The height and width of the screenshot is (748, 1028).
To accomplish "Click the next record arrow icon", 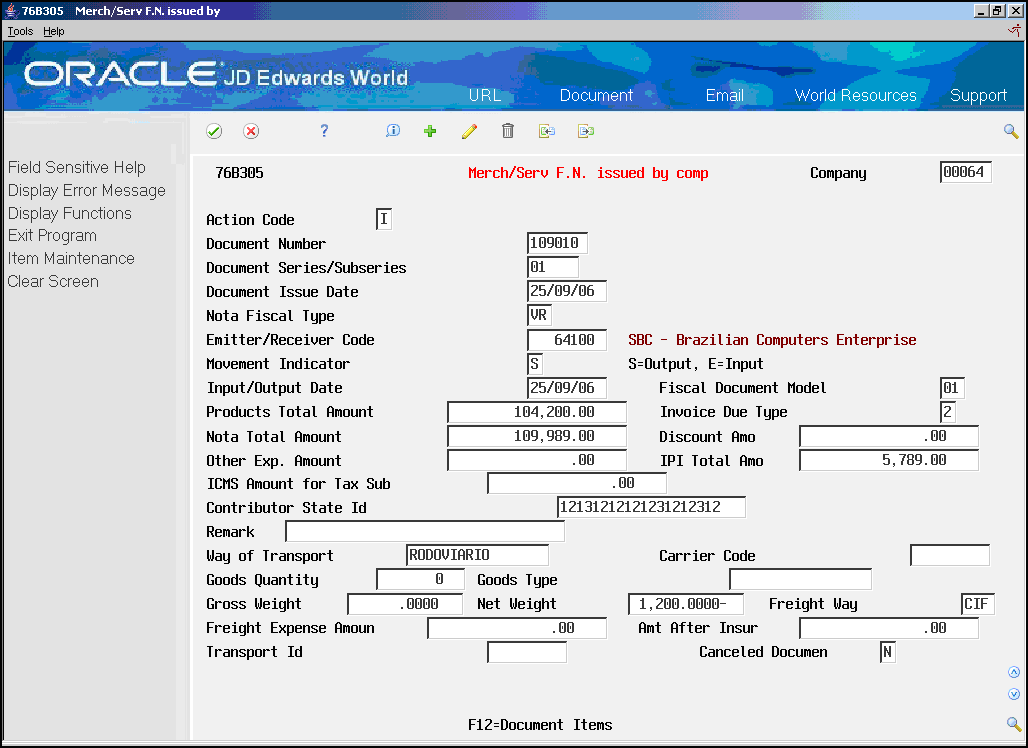I will pyautogui.click(x=586, y=131).
